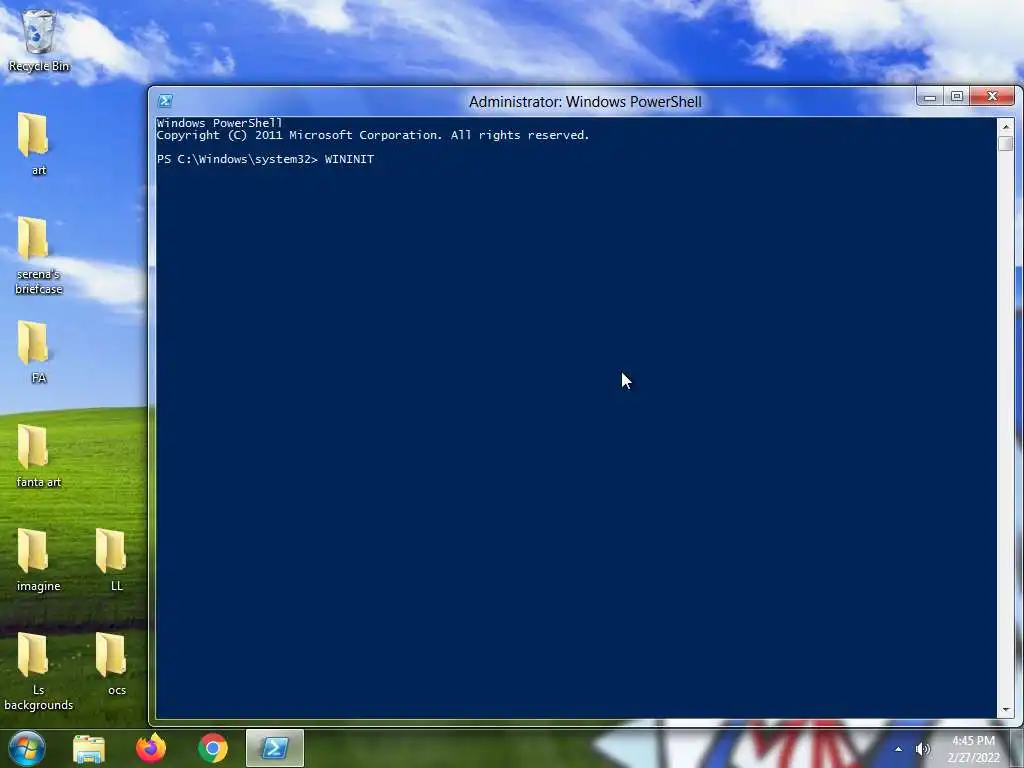Close the Administrator PowerShell window
The height and width of the screenshot is (768, 1024).
pyautogui.click(x=993, y=97)
